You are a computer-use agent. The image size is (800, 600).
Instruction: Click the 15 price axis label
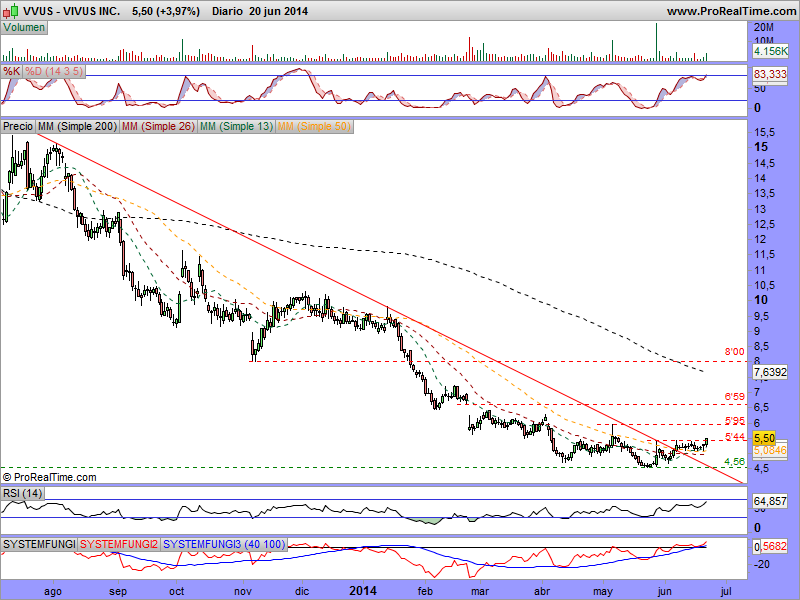(x=761, y=147)
